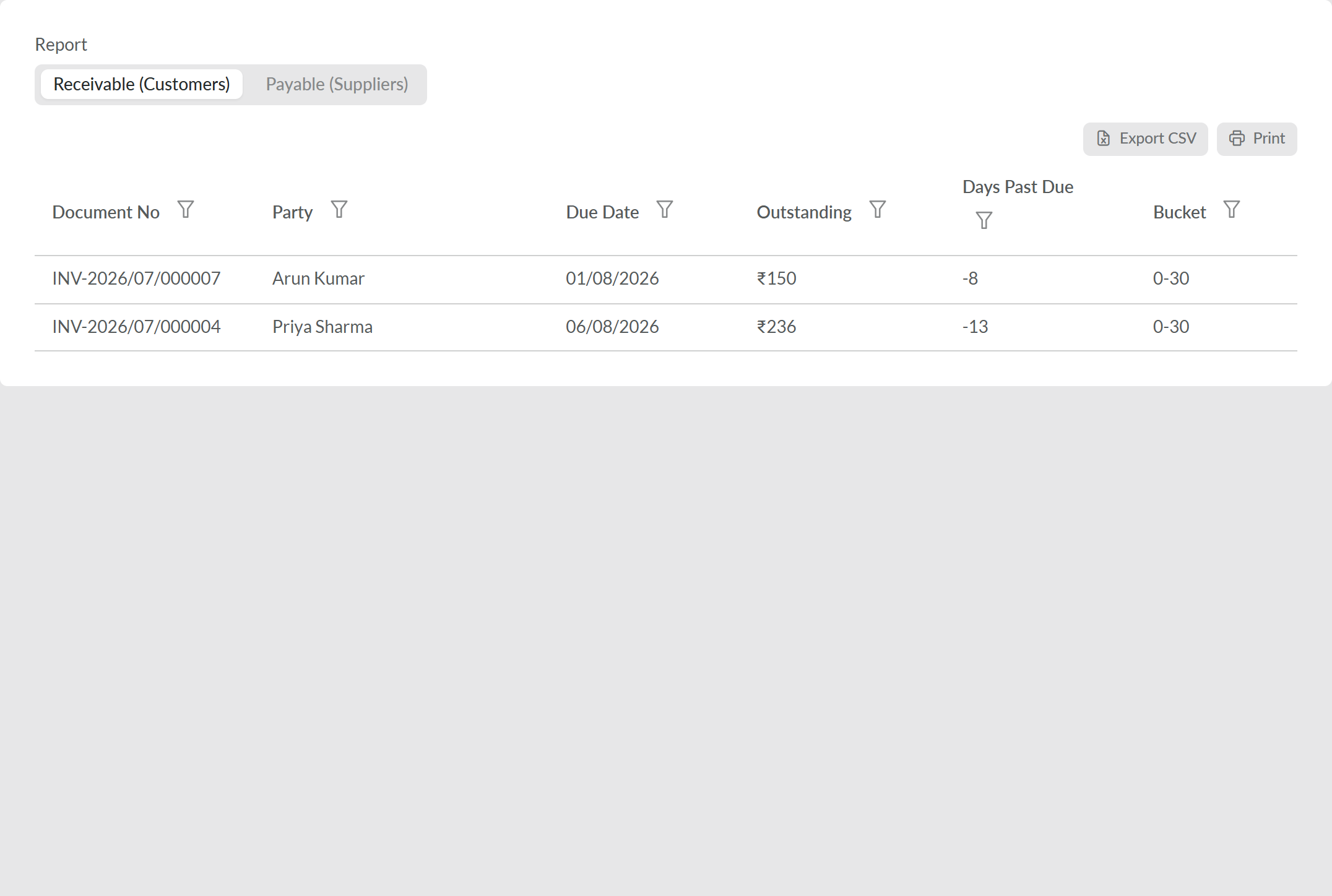Select invoice INV-2026/07/000004
This screenshot has width=1332, height=896.
point(136,327)
